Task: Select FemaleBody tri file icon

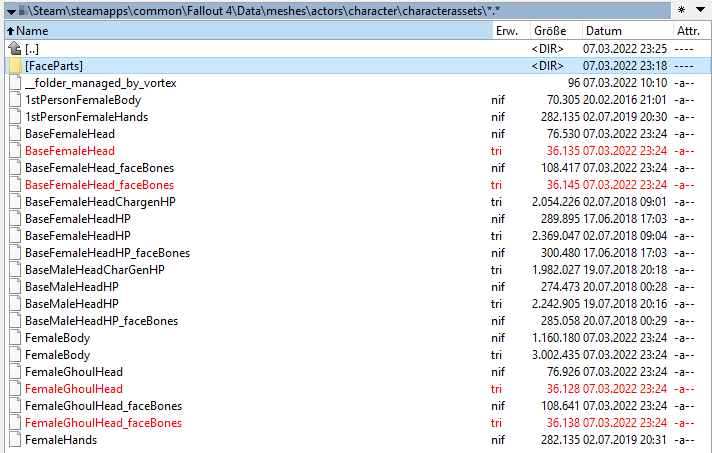Action: pos(15,355)
